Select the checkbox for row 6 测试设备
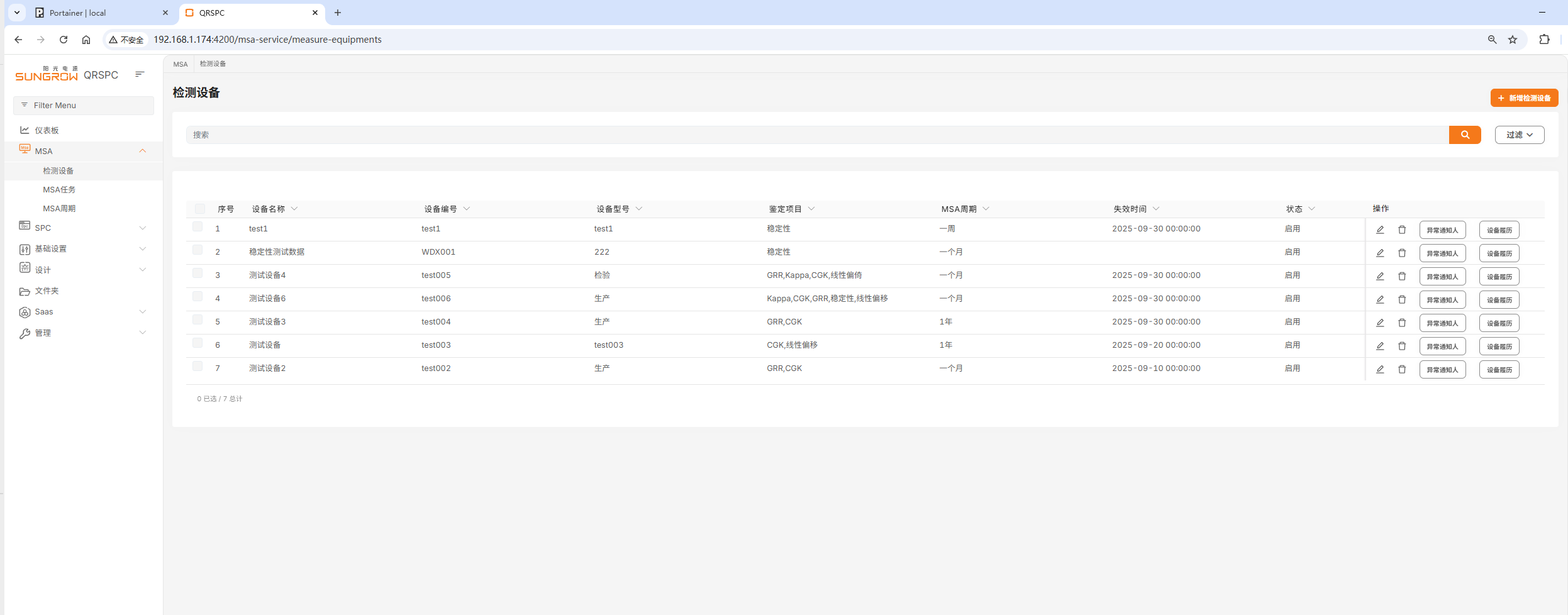This screenshot has width=1568, height=615. [x=197, y=343]
